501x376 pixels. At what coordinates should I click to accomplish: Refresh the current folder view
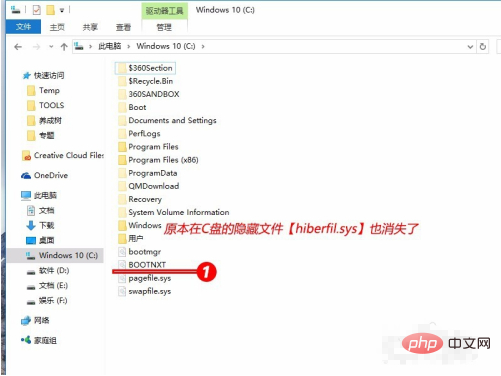[483, 47]
